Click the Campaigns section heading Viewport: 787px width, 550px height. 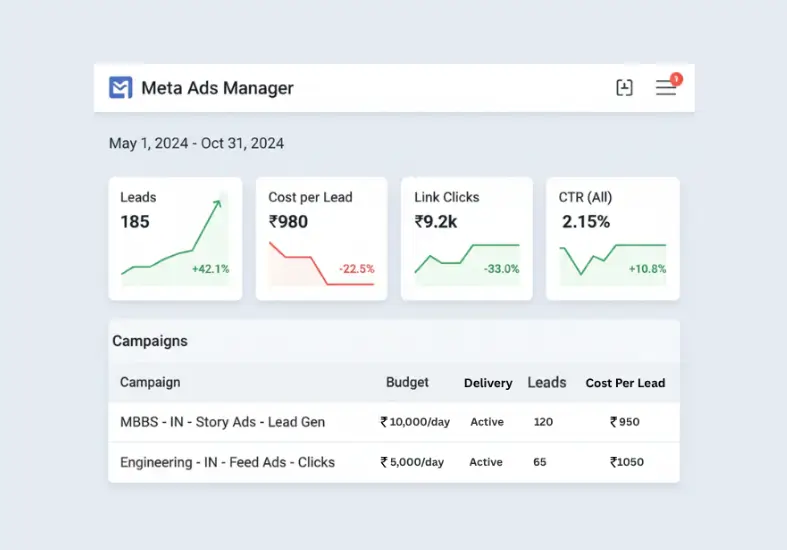tap(150, 341)
